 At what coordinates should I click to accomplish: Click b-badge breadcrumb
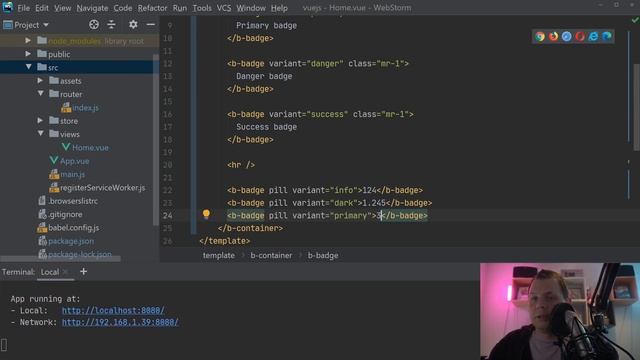pyautogui.click(x=323, y=256)
